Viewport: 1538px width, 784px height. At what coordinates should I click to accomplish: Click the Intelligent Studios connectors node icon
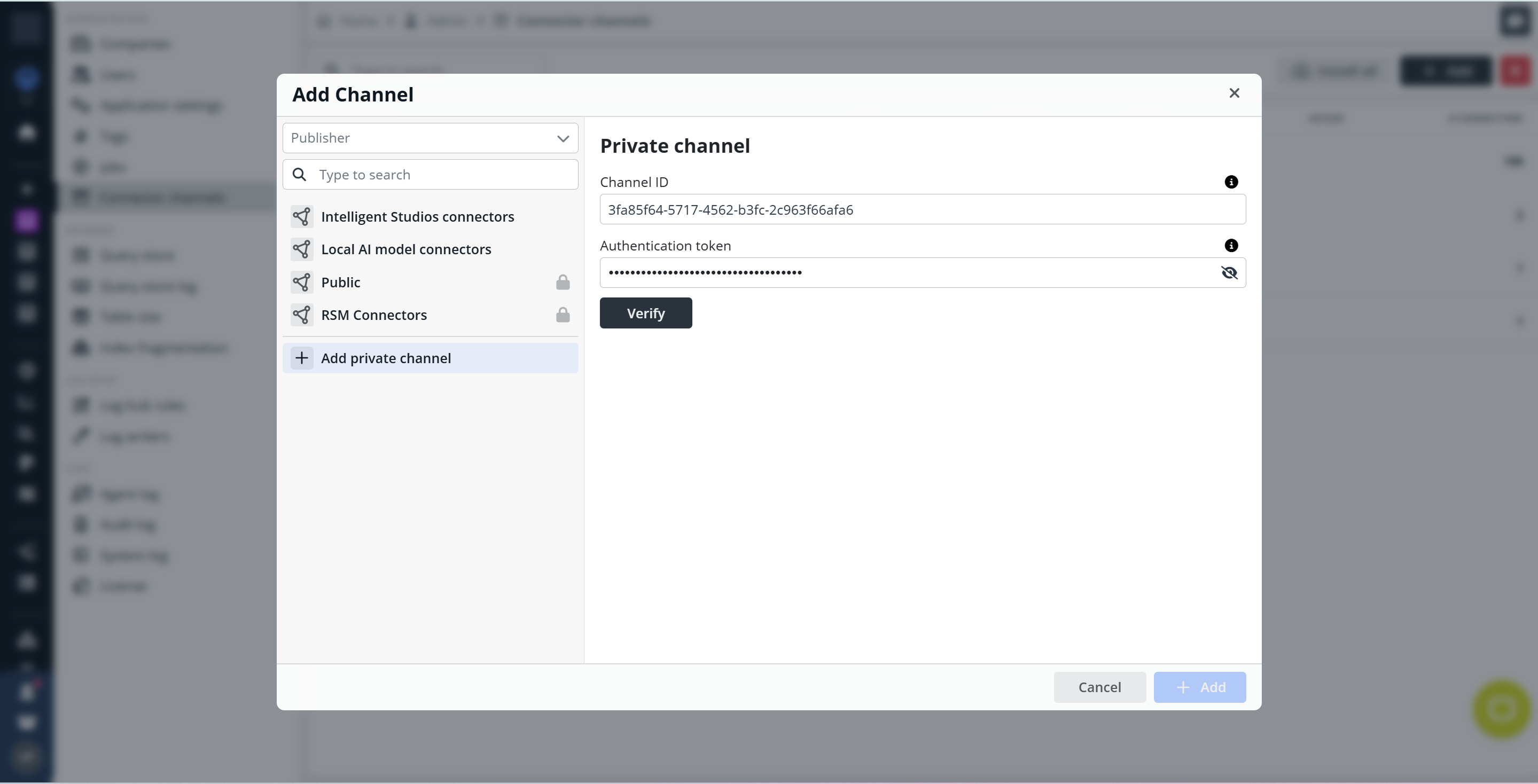(x=302, y=217)
